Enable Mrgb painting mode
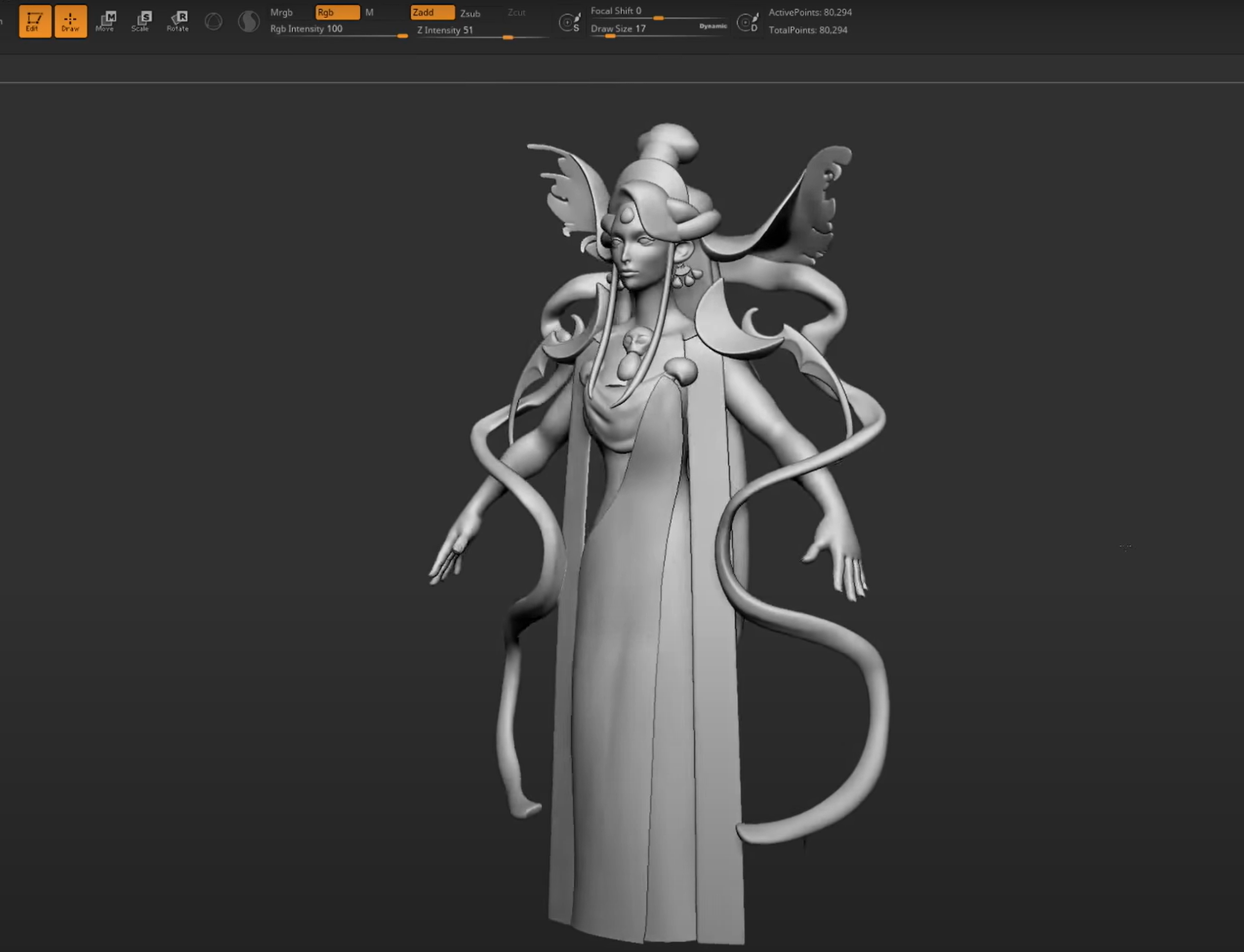The width and height of the screenshot is (1244, 952). click(x=282, y=13)
